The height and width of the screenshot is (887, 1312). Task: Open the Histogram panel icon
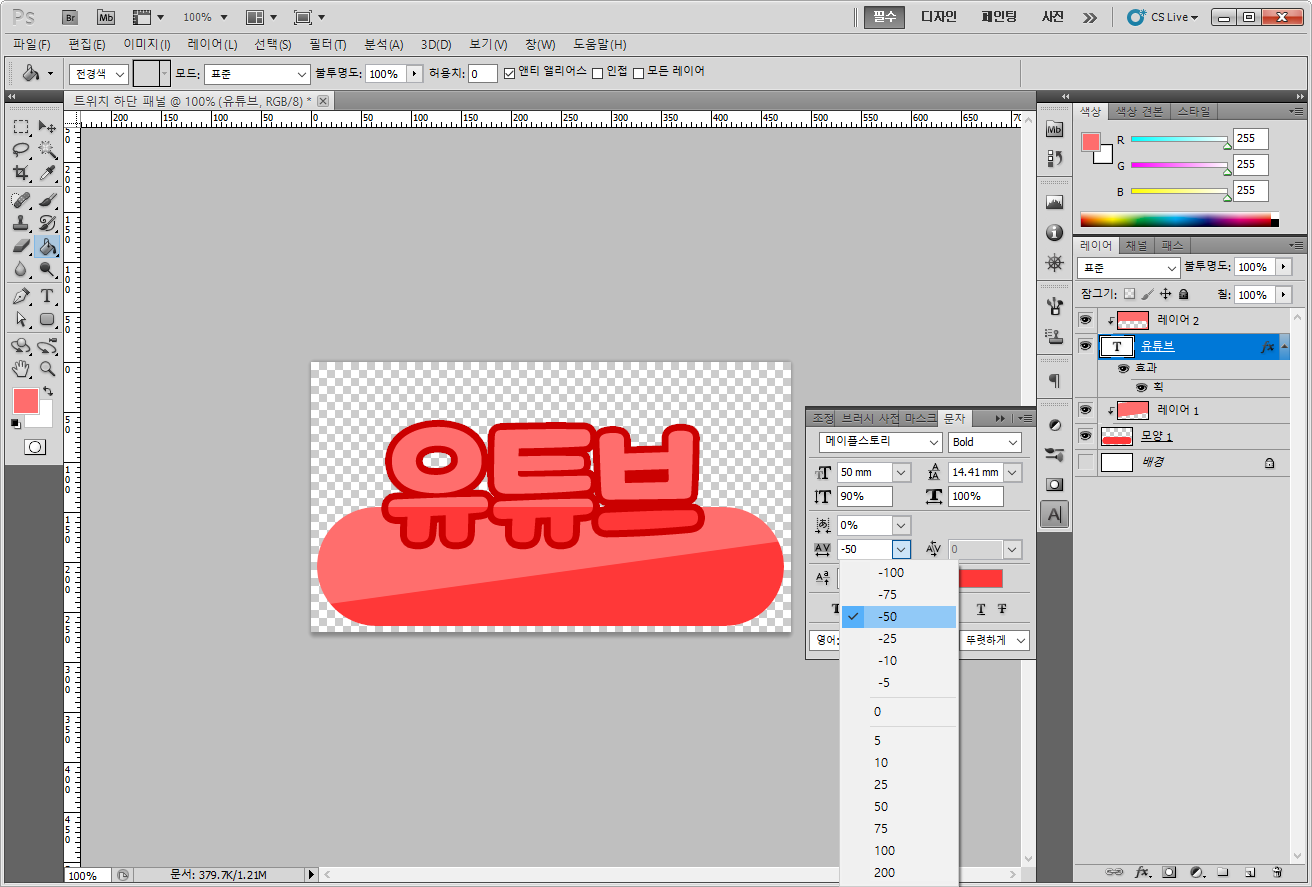1054,202
